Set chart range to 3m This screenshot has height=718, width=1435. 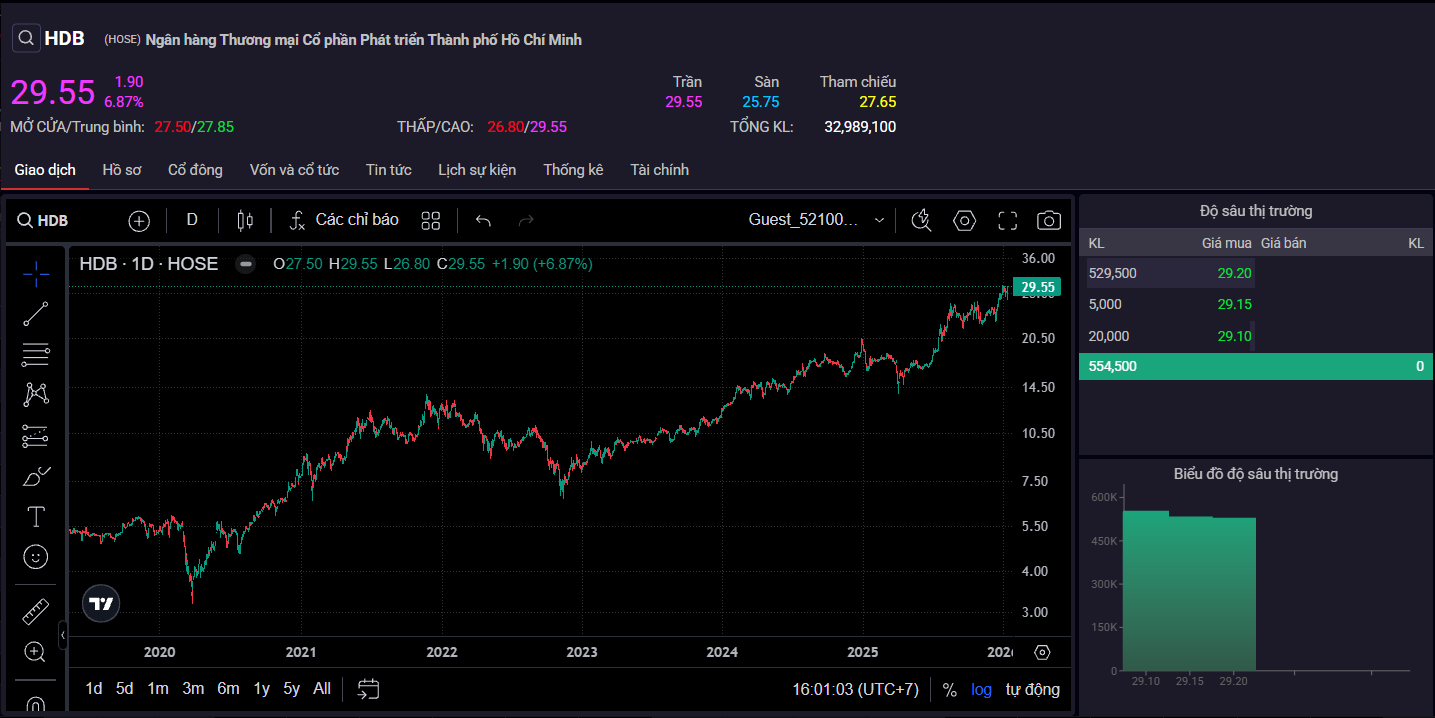coord(193,688)
